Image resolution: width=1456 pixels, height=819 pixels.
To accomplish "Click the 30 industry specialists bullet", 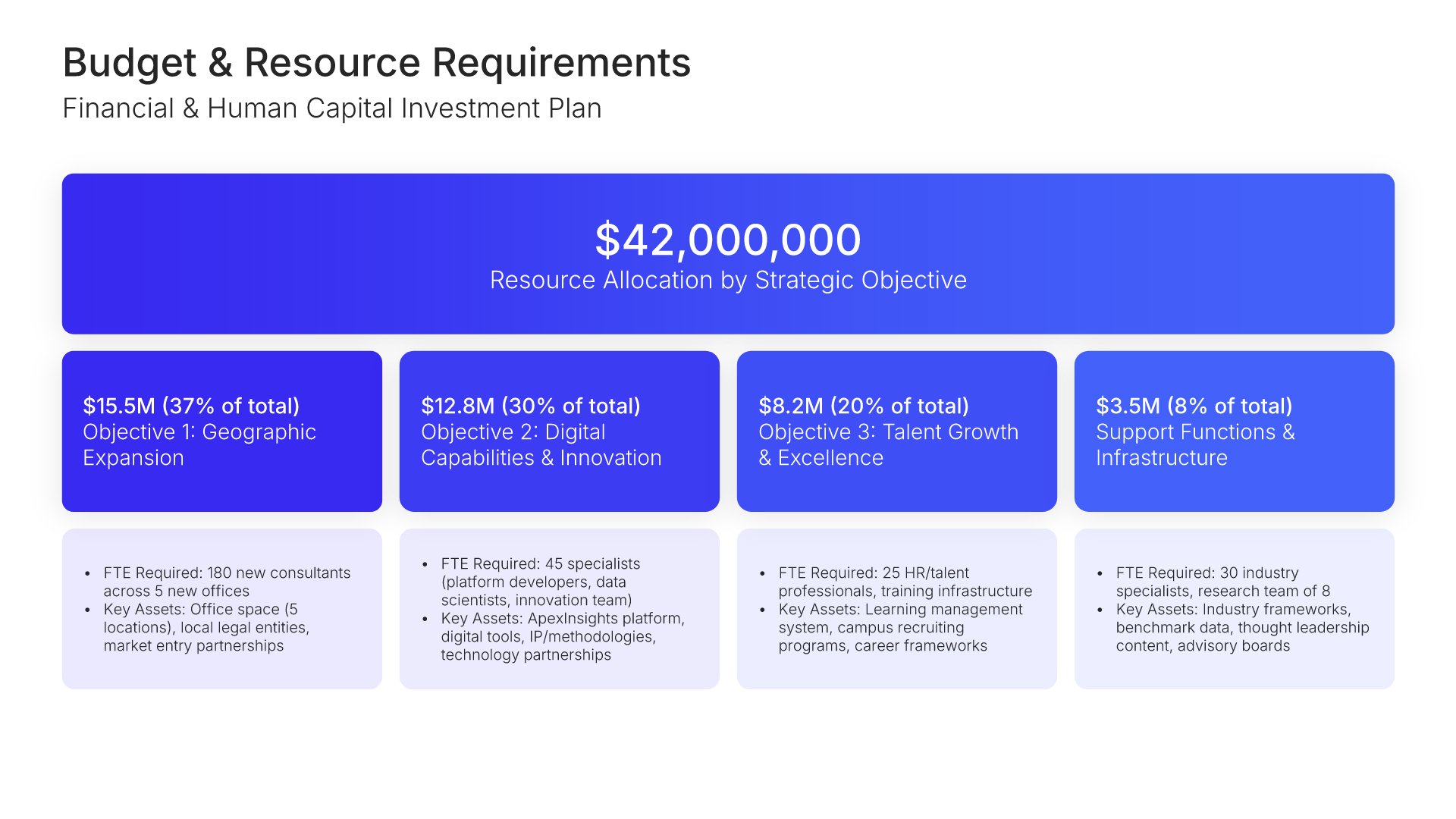I will click(x=1222, y=582).
